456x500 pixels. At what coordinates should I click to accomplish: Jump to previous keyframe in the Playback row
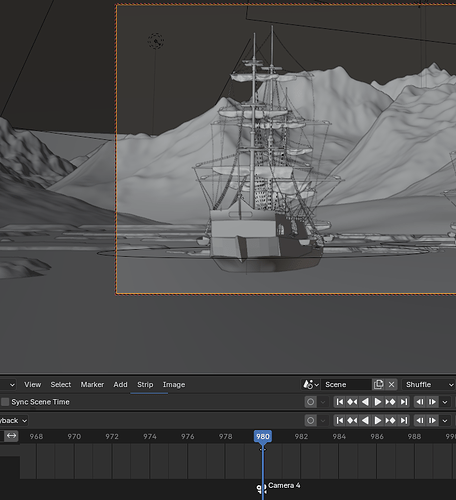click(352, 421)
